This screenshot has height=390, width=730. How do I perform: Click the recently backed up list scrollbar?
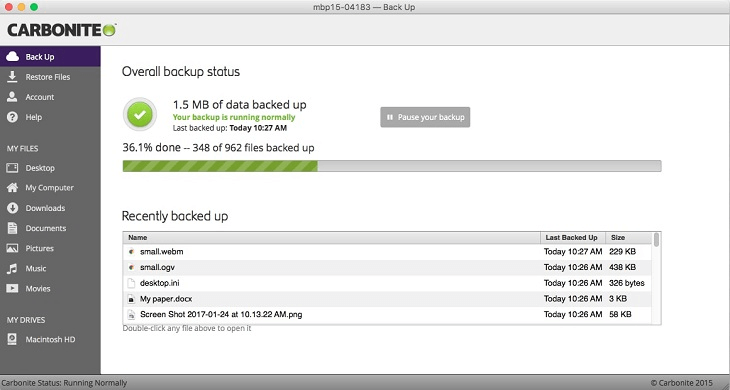656,278
